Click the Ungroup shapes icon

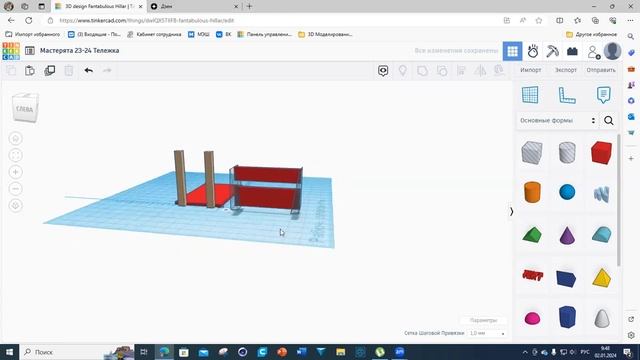click(x=442, y=71)
